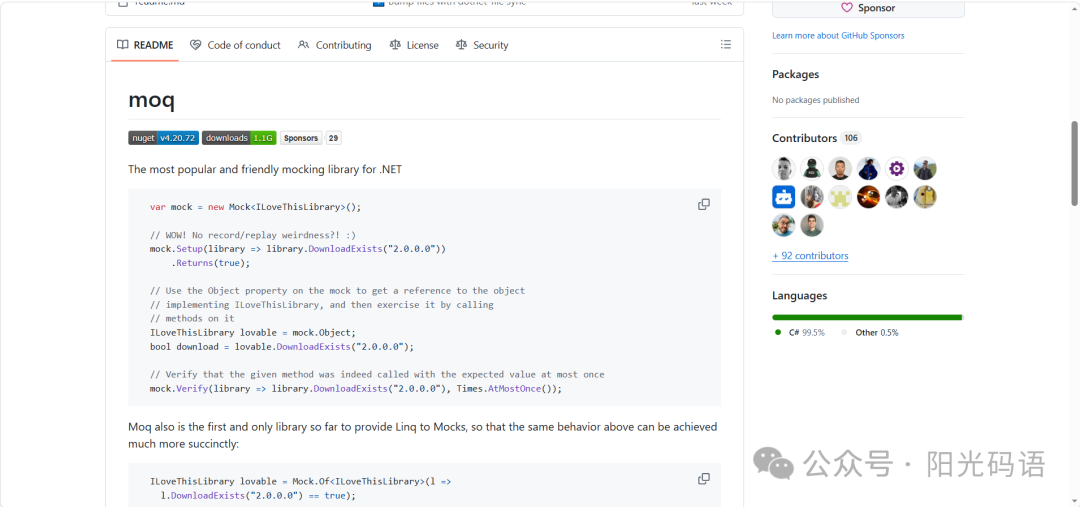Open the License tab
Viewport: 1080px width, 507px height.
click(x=414, y=45)
